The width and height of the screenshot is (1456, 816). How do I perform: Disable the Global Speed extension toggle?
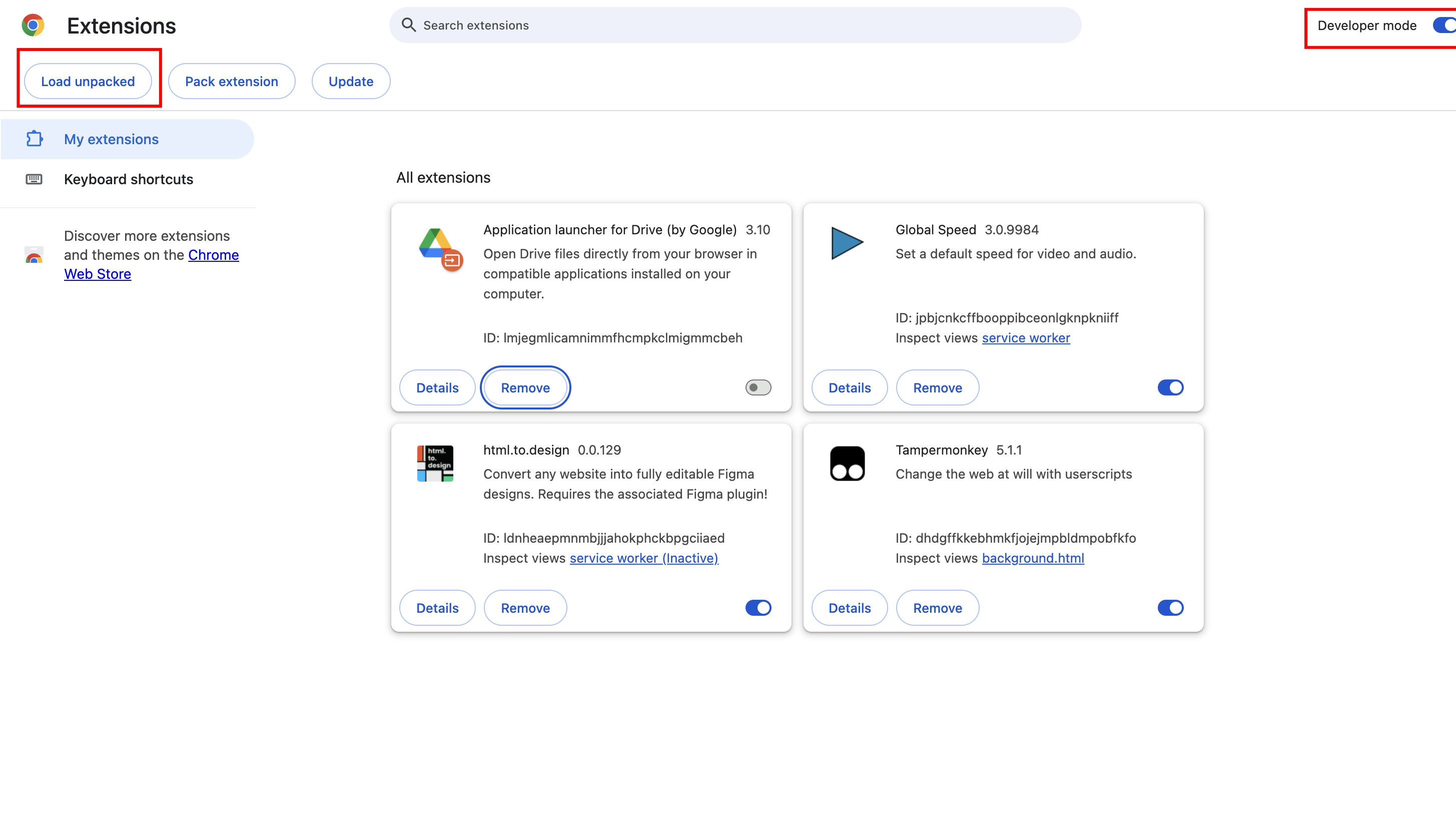click(x=1170, y=388)
